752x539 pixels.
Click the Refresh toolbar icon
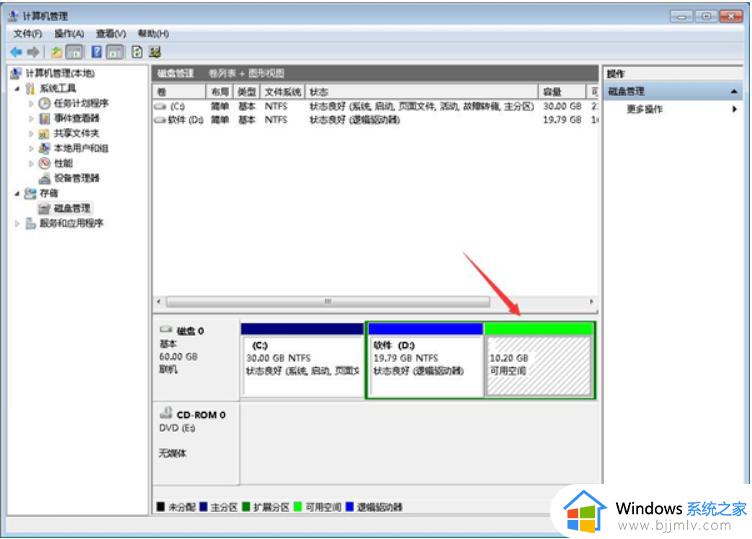click(137, 52)
